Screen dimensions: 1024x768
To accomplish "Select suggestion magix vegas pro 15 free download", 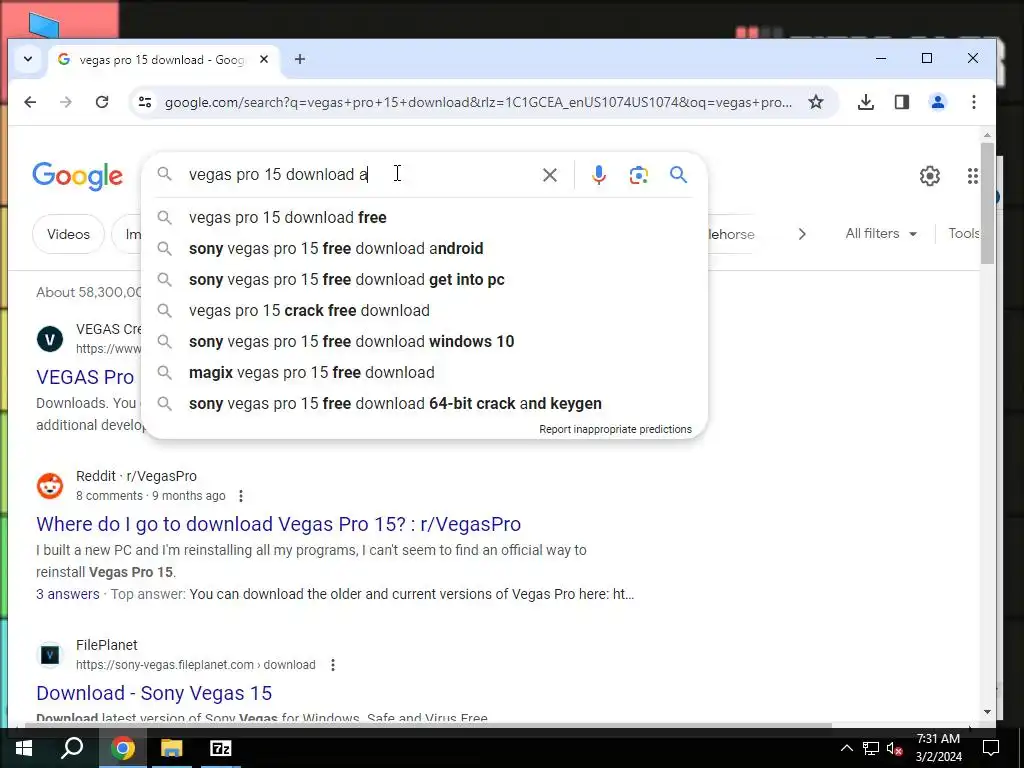I will coord(424,373).
